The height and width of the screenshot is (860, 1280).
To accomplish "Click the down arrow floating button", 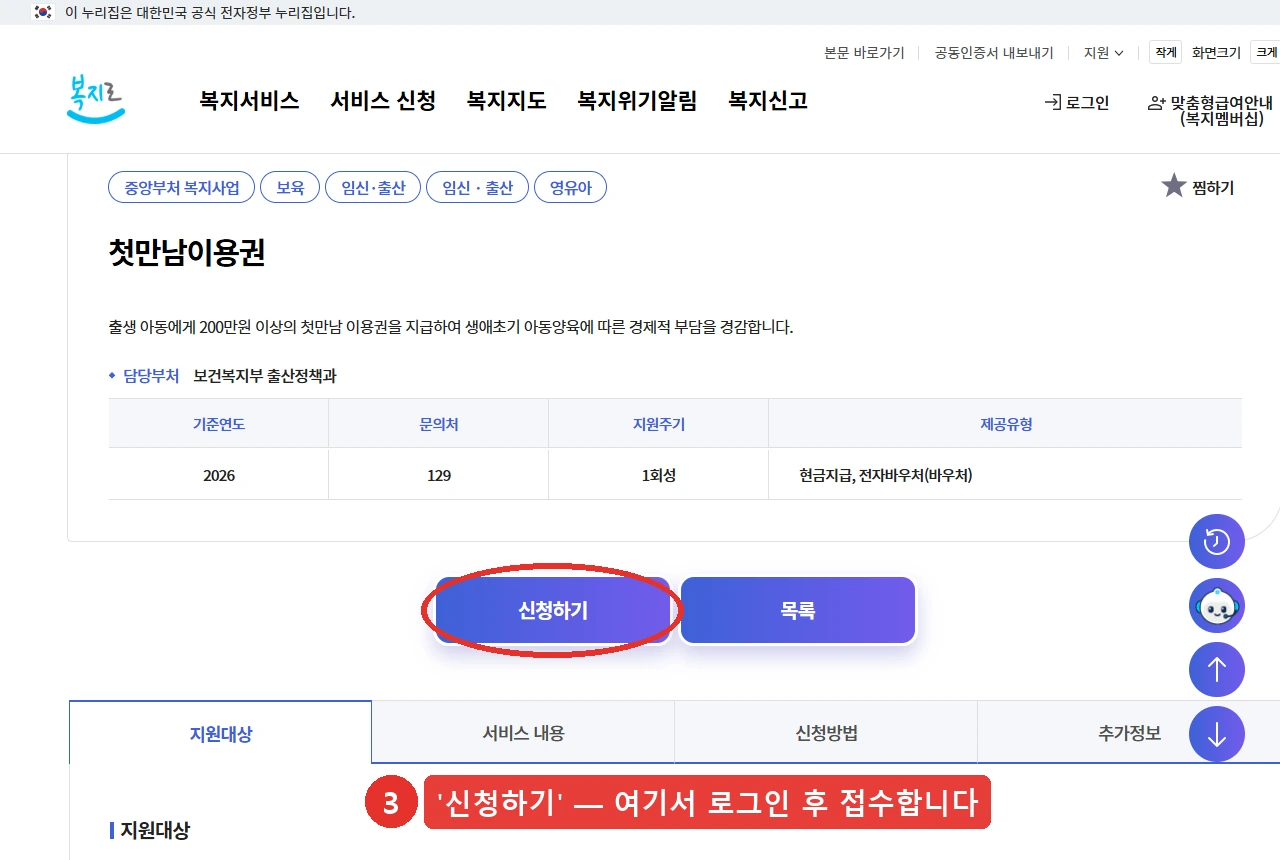I will click(x=1216, y=734).
